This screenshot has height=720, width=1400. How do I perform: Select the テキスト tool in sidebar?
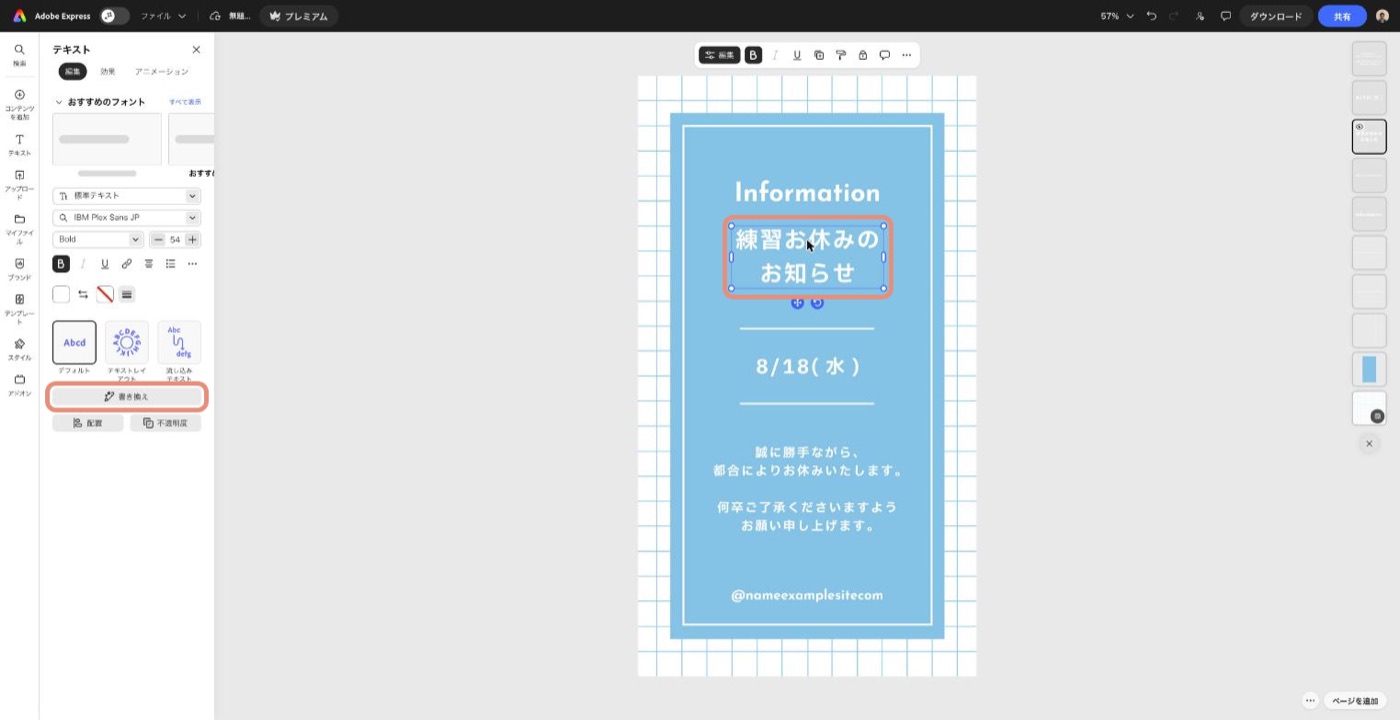pos(19,145)
